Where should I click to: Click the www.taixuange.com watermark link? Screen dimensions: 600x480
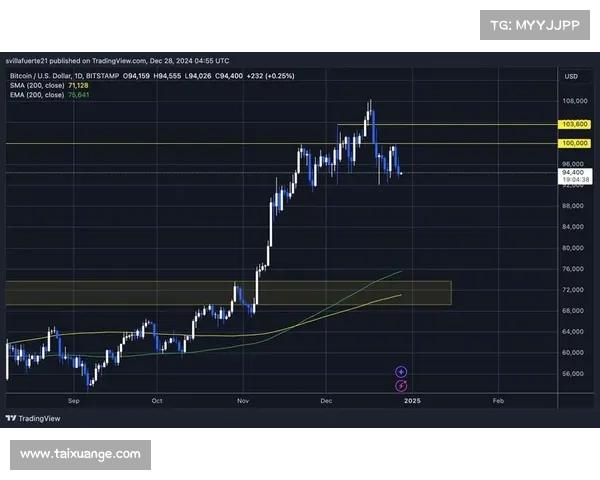(x=80, y=454)
